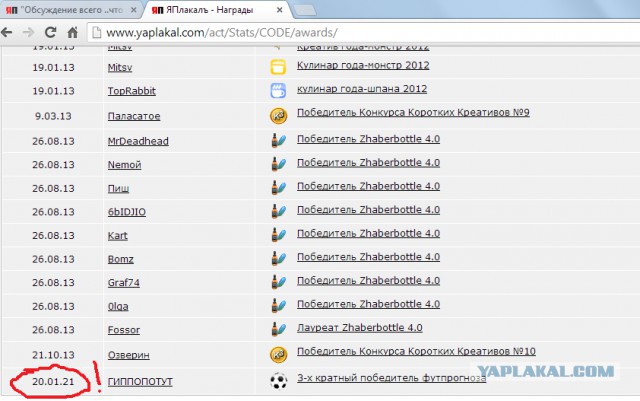
Task: Open user Bomz's profile link
Action: (121, 259)
